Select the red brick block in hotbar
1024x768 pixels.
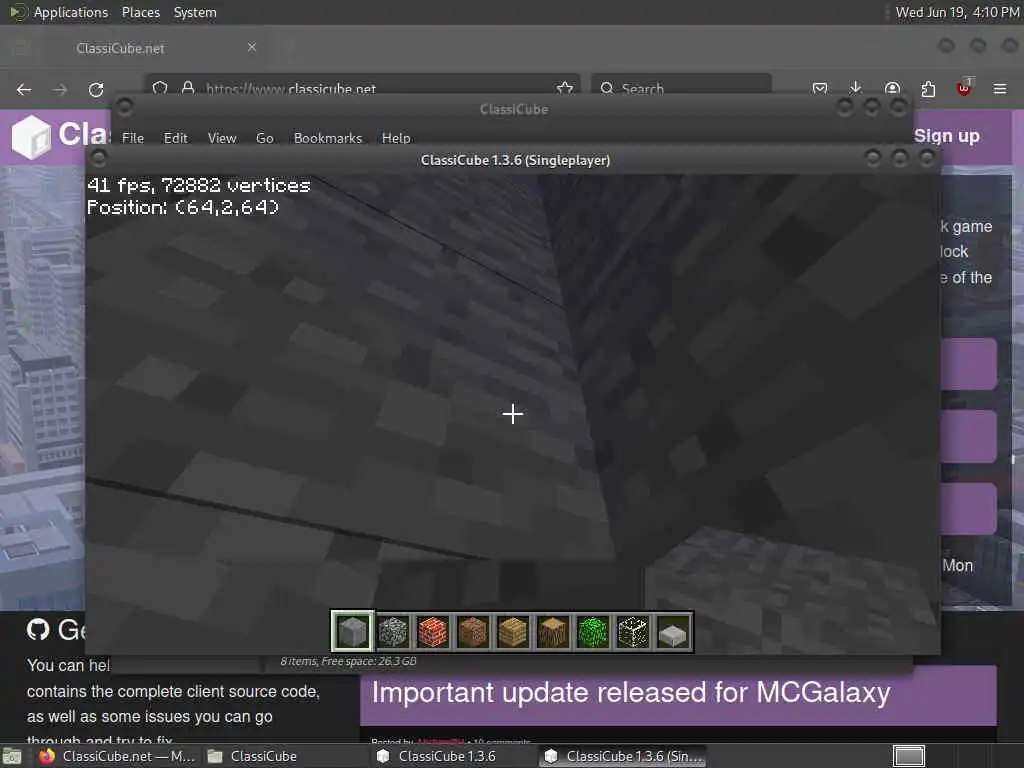coord(432,632)
